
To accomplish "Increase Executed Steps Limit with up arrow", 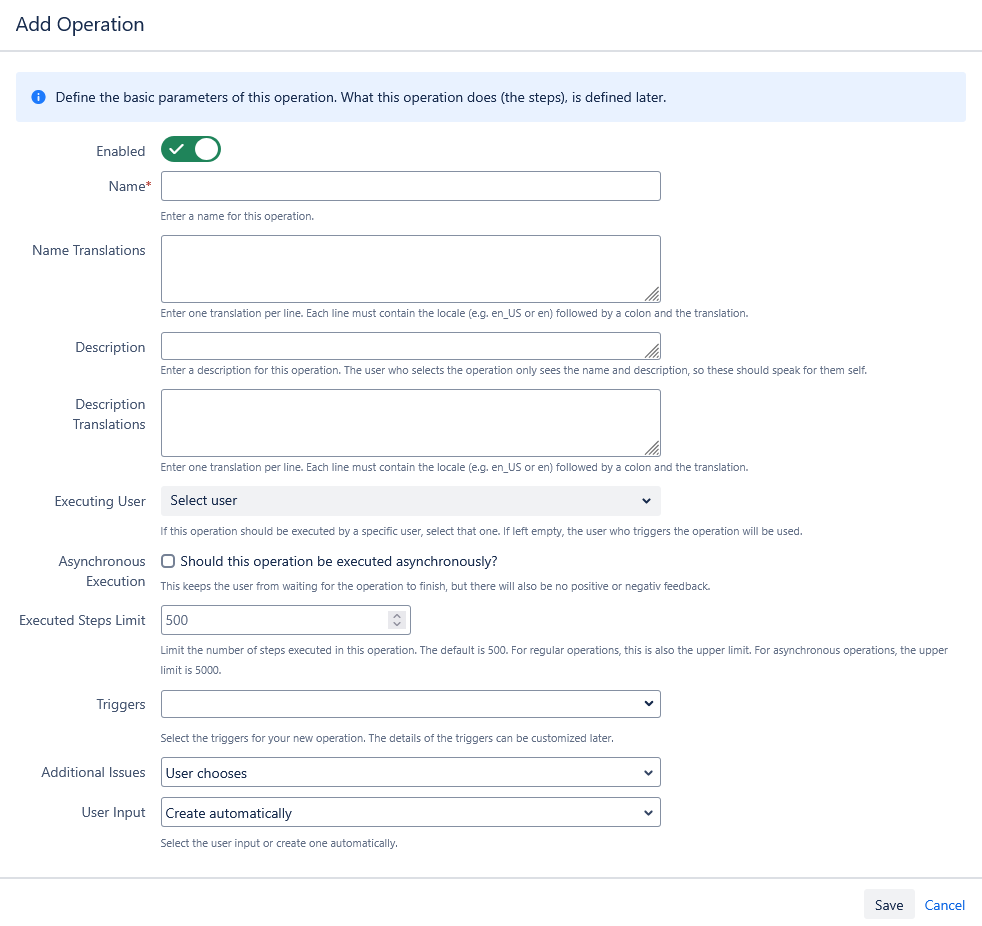I will click(x=397, y=616).
